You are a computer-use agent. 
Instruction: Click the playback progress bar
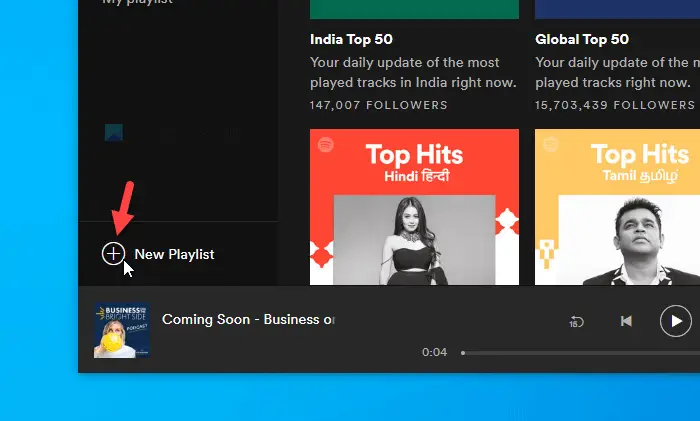tap(580, 353)
